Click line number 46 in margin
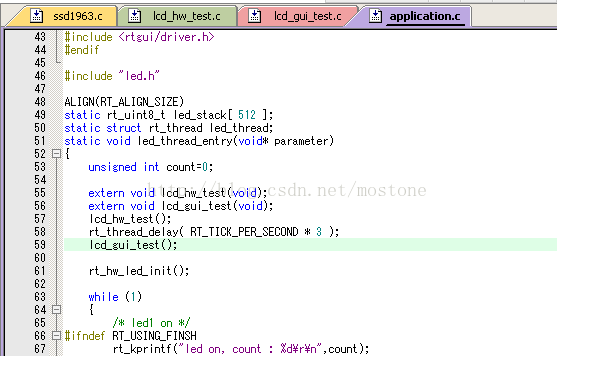Viewport: 602px width, 365px height. (x=40, y=76)
